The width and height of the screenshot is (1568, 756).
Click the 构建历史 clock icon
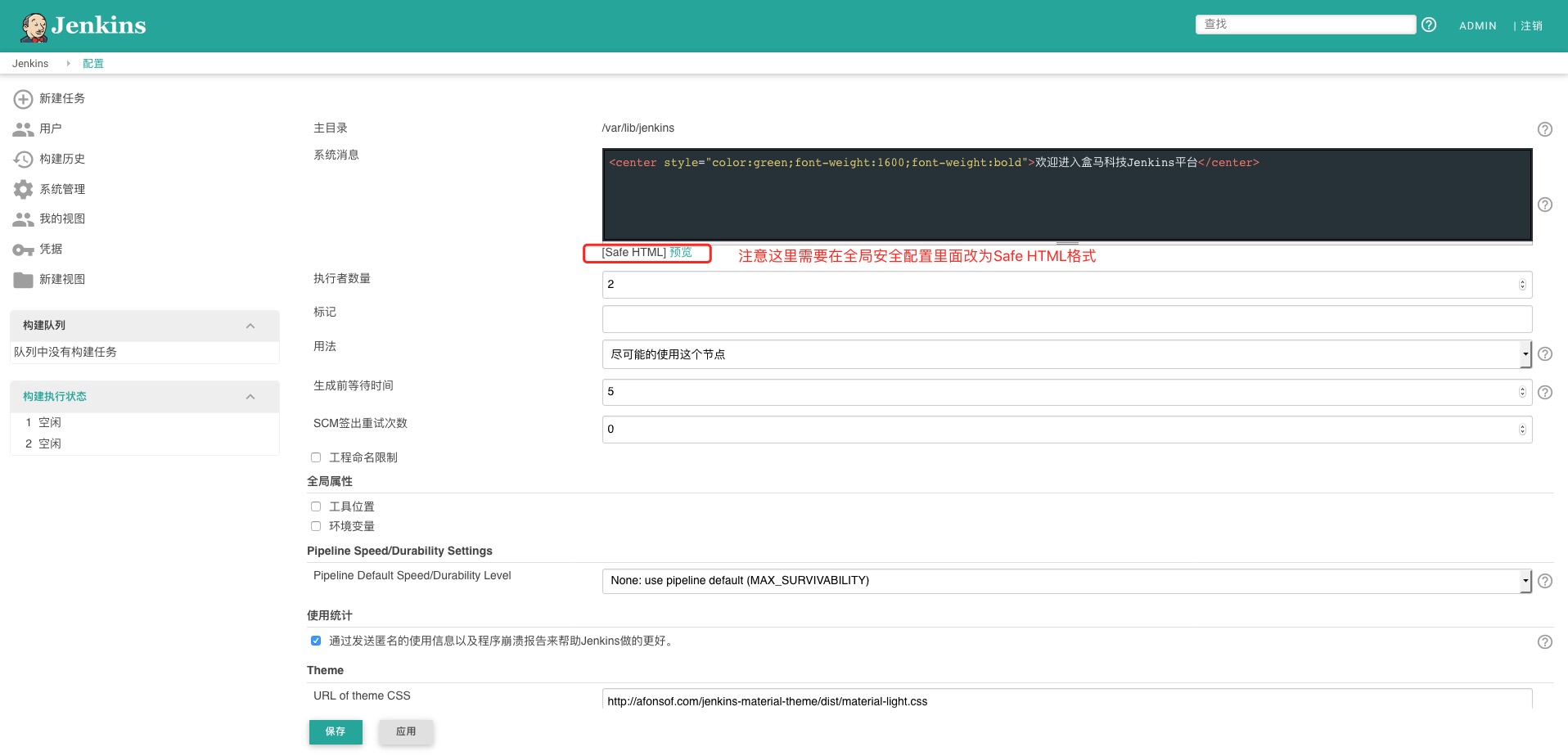(x=23, y=160)
